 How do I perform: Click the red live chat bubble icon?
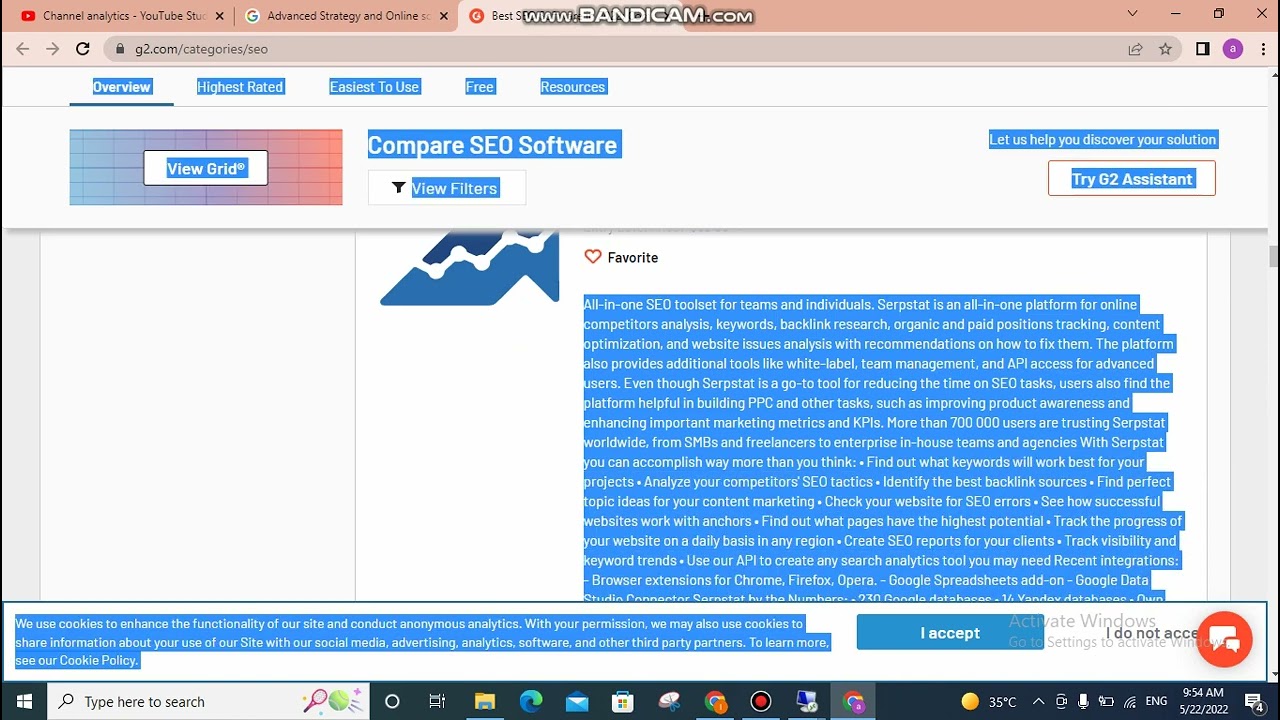(1224, 640)
